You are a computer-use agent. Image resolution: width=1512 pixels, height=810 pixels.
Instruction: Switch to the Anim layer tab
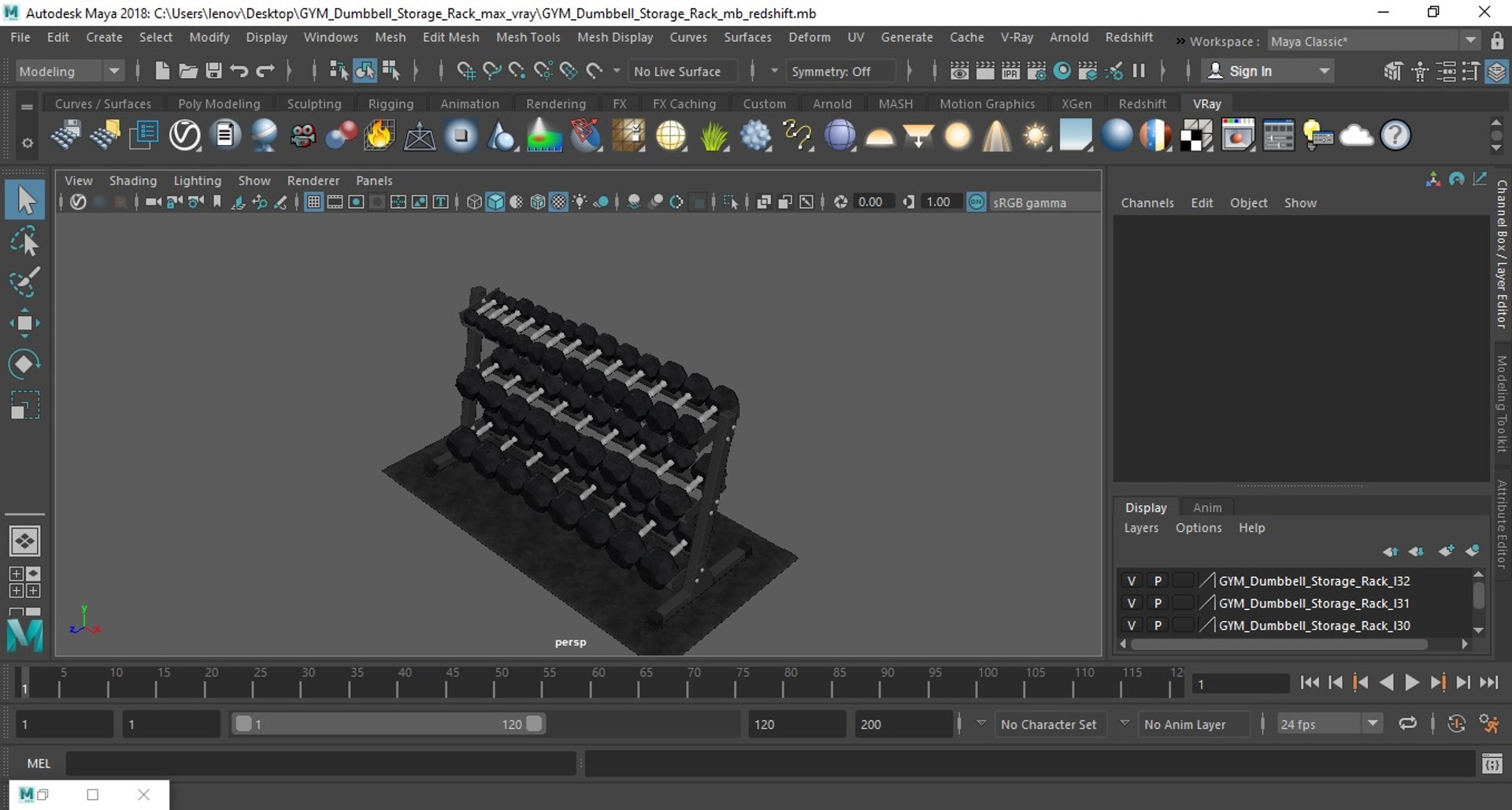[1206, 507]
